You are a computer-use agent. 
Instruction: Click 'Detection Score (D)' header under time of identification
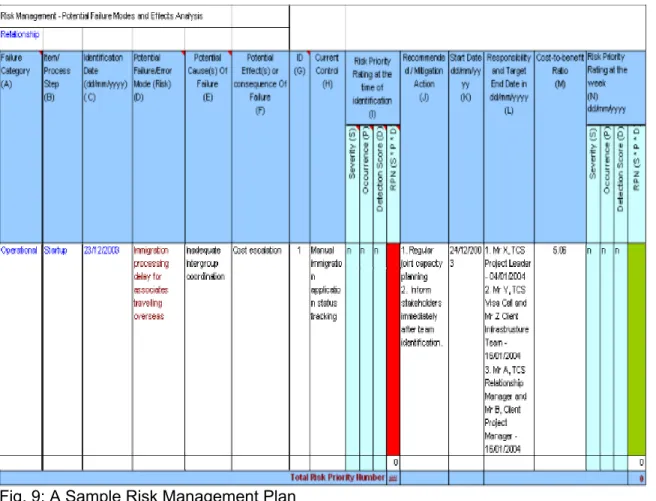[x=379, y=184]
